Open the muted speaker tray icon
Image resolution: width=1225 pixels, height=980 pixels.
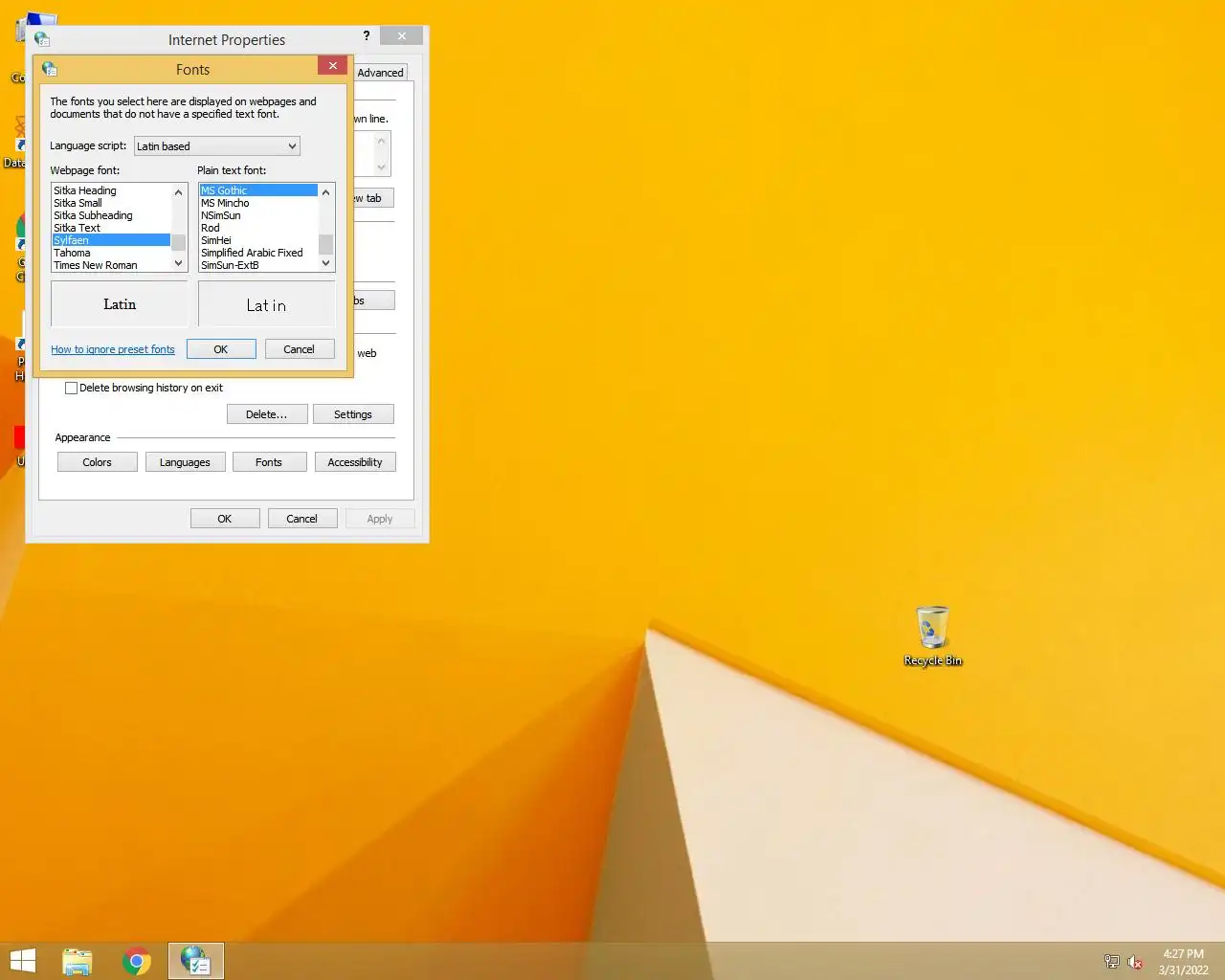pos(1135,962)
